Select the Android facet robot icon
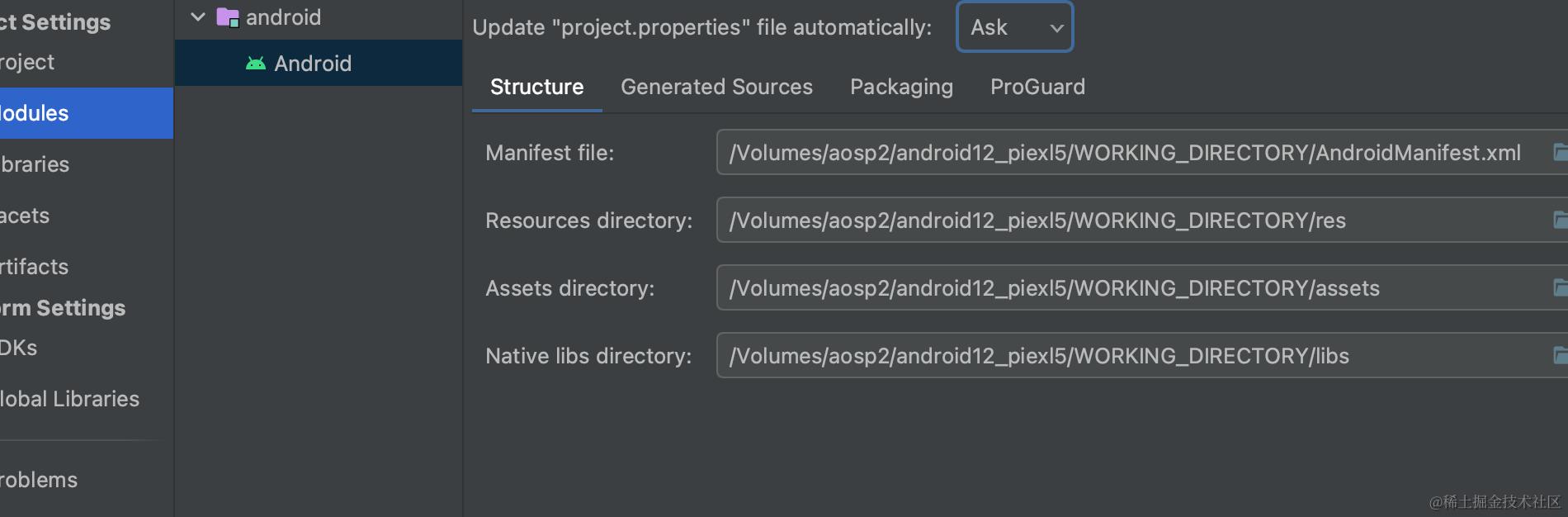 click(256, 64)
